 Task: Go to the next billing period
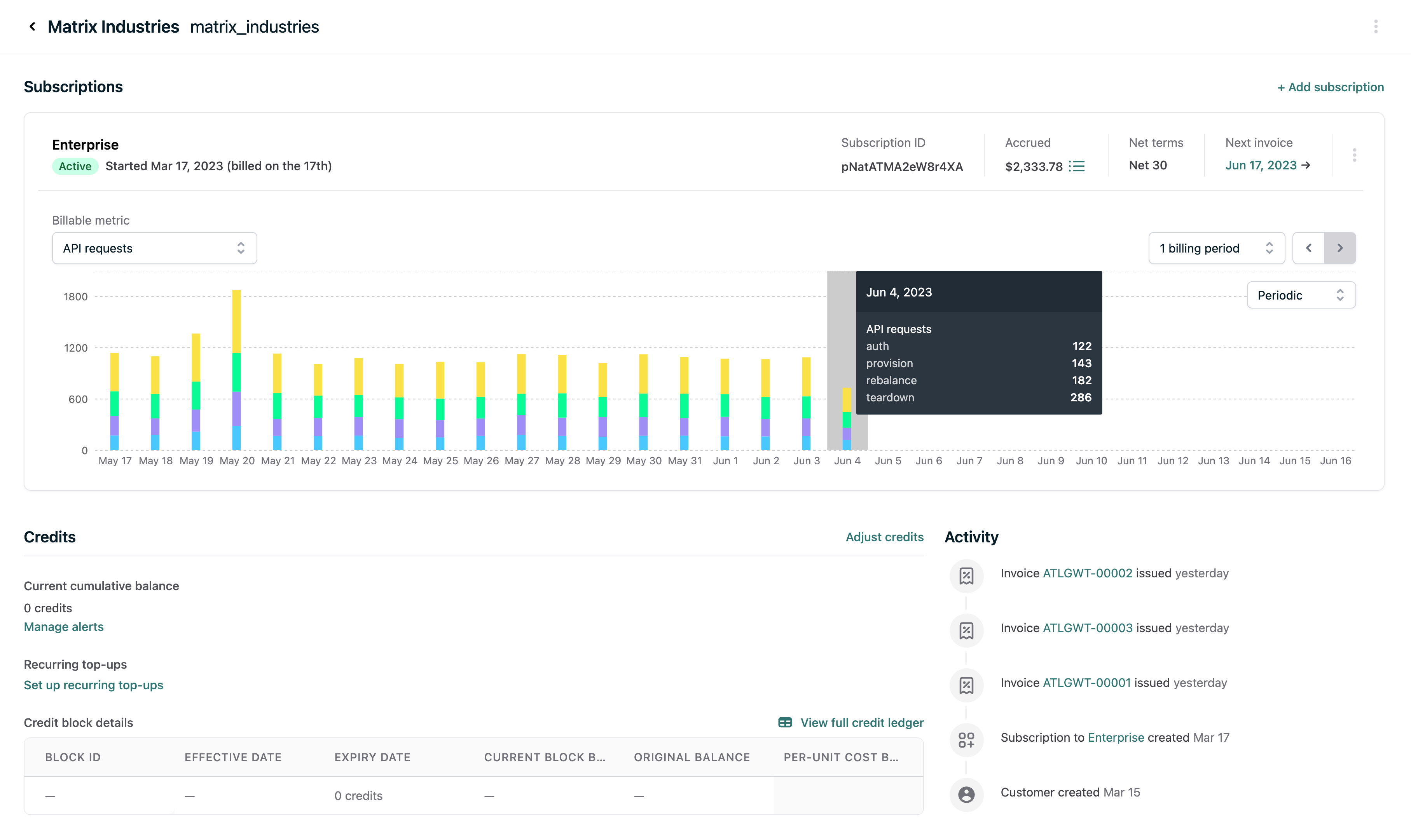tap(1339, 248)
